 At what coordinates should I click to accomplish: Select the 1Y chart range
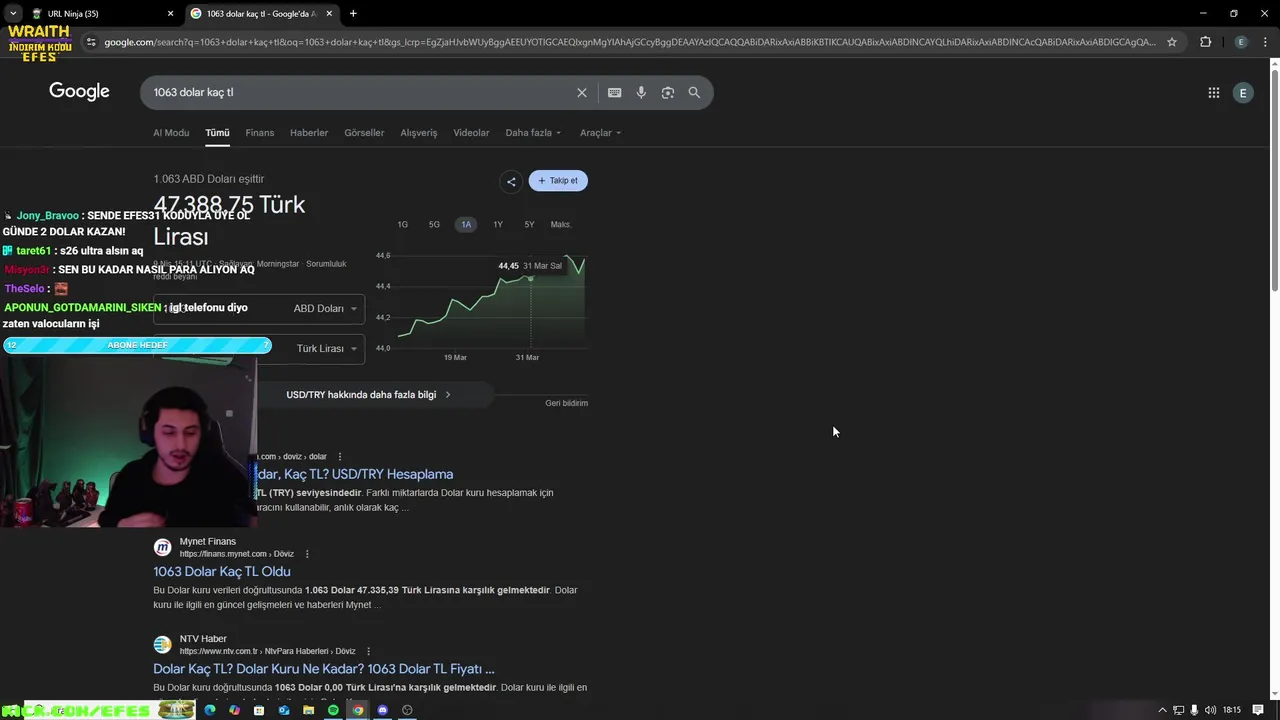click(498, 225)
